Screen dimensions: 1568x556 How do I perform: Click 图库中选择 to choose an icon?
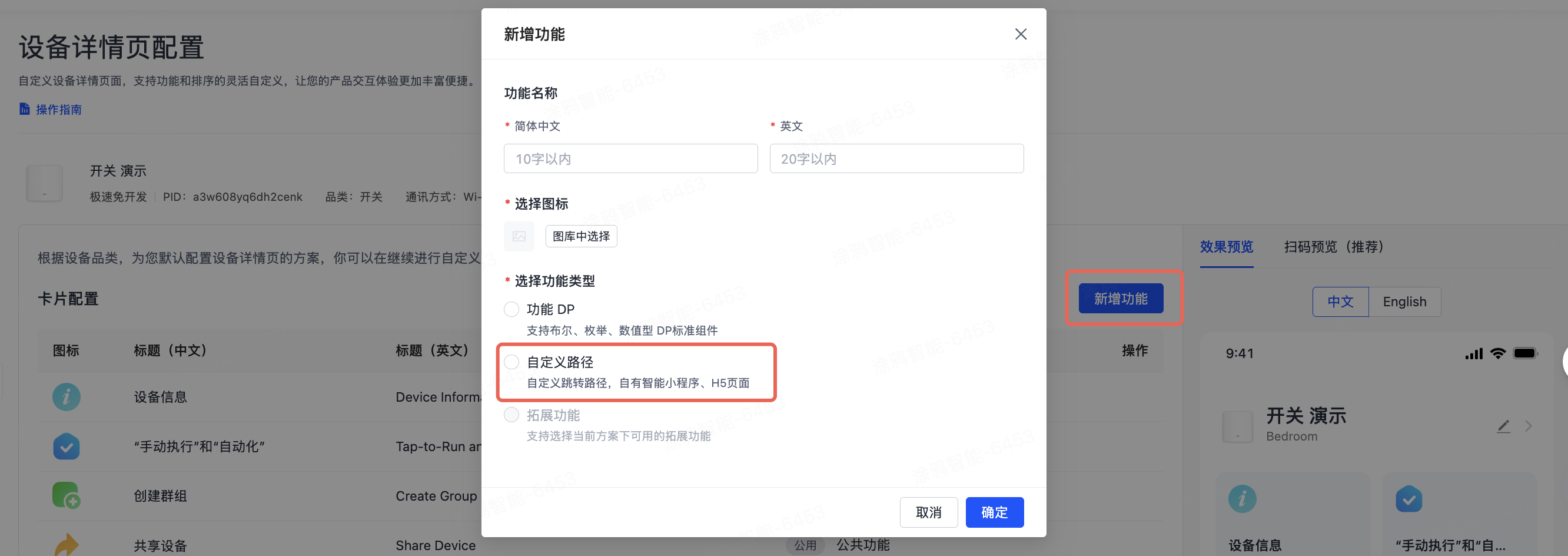coord(581,236)
